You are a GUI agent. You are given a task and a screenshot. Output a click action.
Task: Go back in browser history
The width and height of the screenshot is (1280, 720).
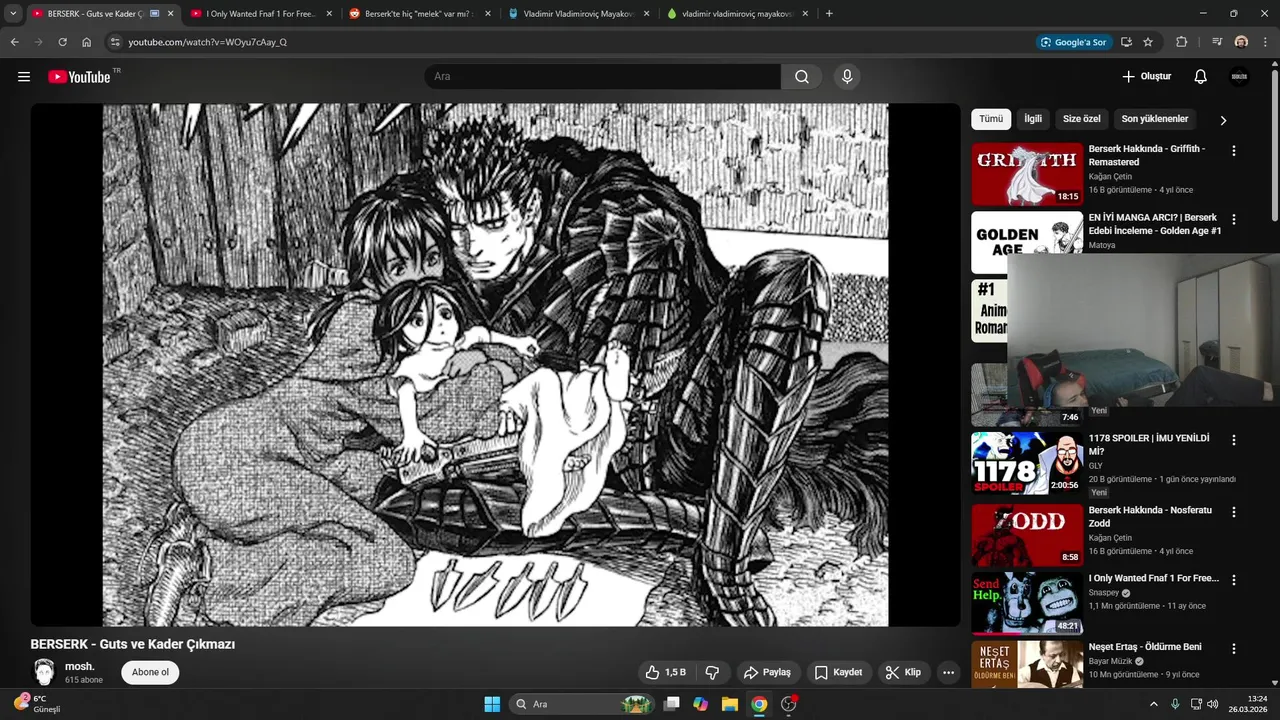[14, 42]
